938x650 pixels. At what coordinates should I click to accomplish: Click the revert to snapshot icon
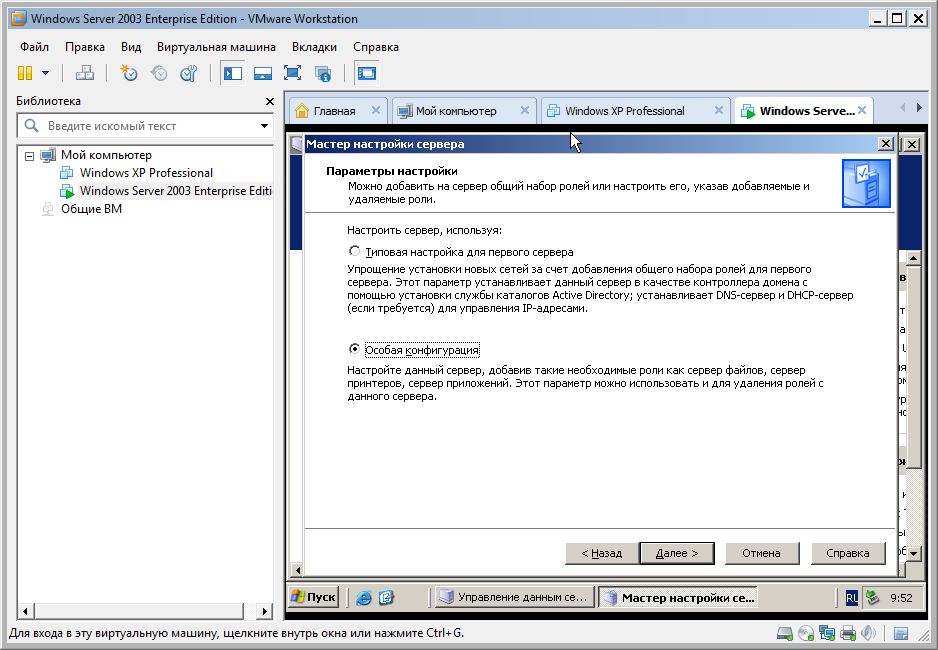pyautogui.click(x=159, y=74)
